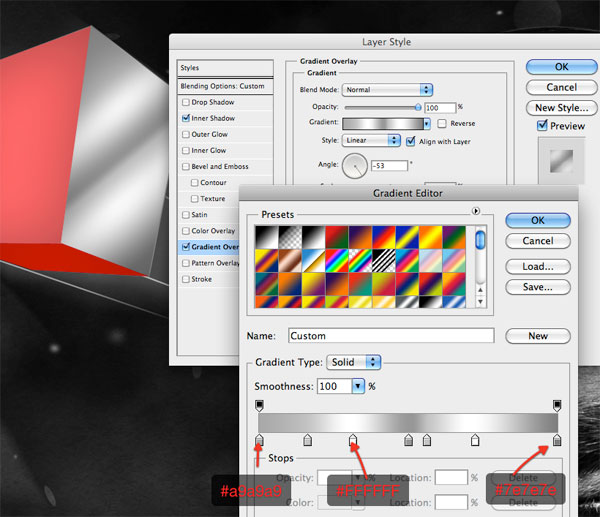
Task: Select the violet-green-orange preset
Action: tap(453, 237)
